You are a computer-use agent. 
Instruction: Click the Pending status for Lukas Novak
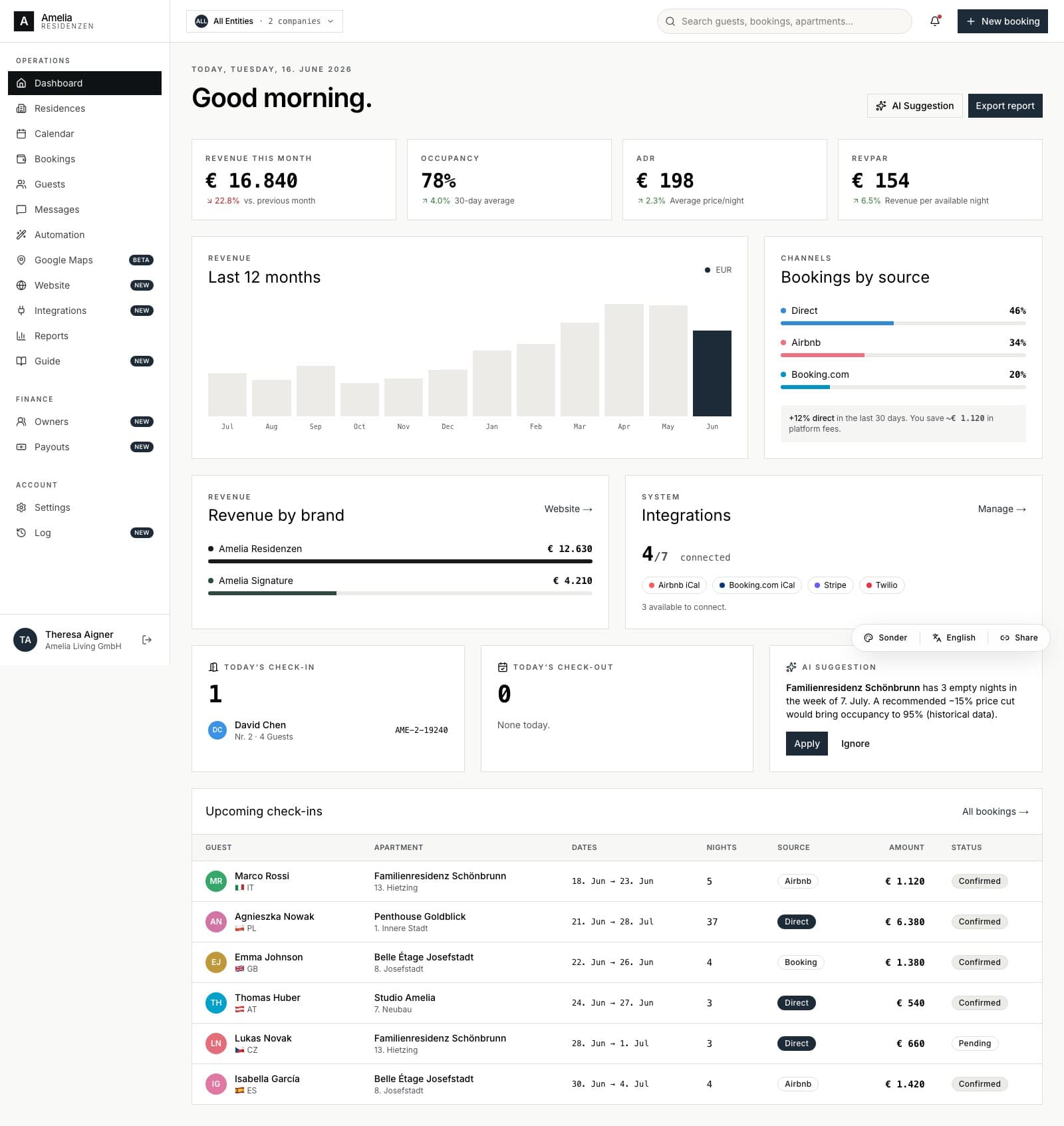(x=975, y=1044)
